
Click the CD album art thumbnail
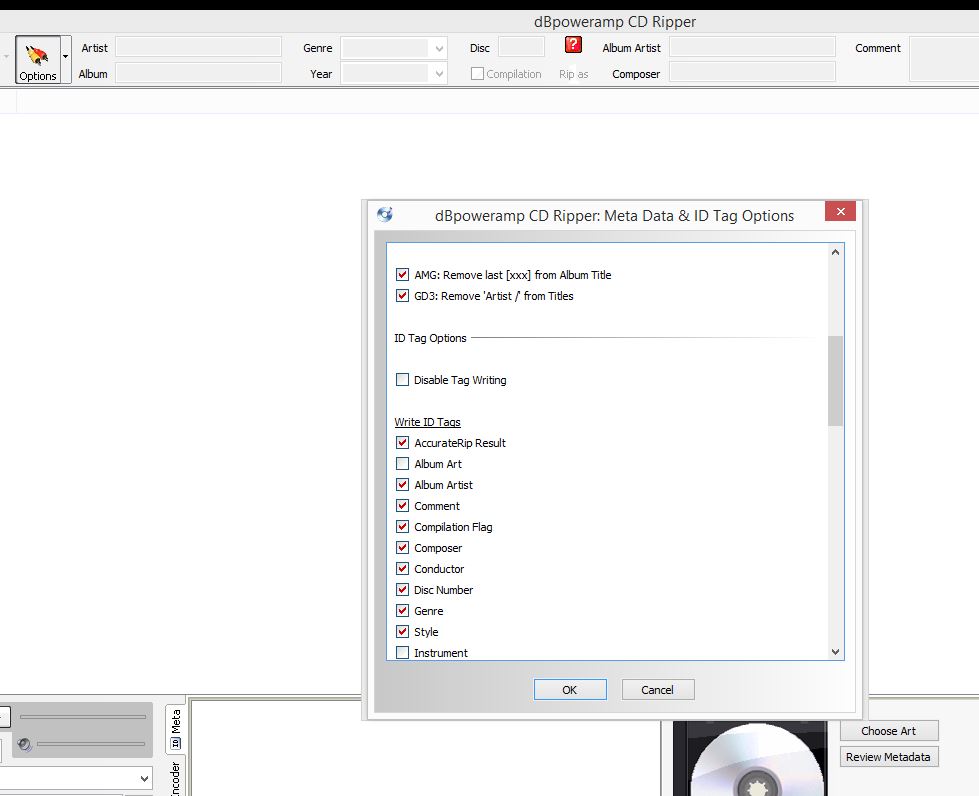(752, 759)
